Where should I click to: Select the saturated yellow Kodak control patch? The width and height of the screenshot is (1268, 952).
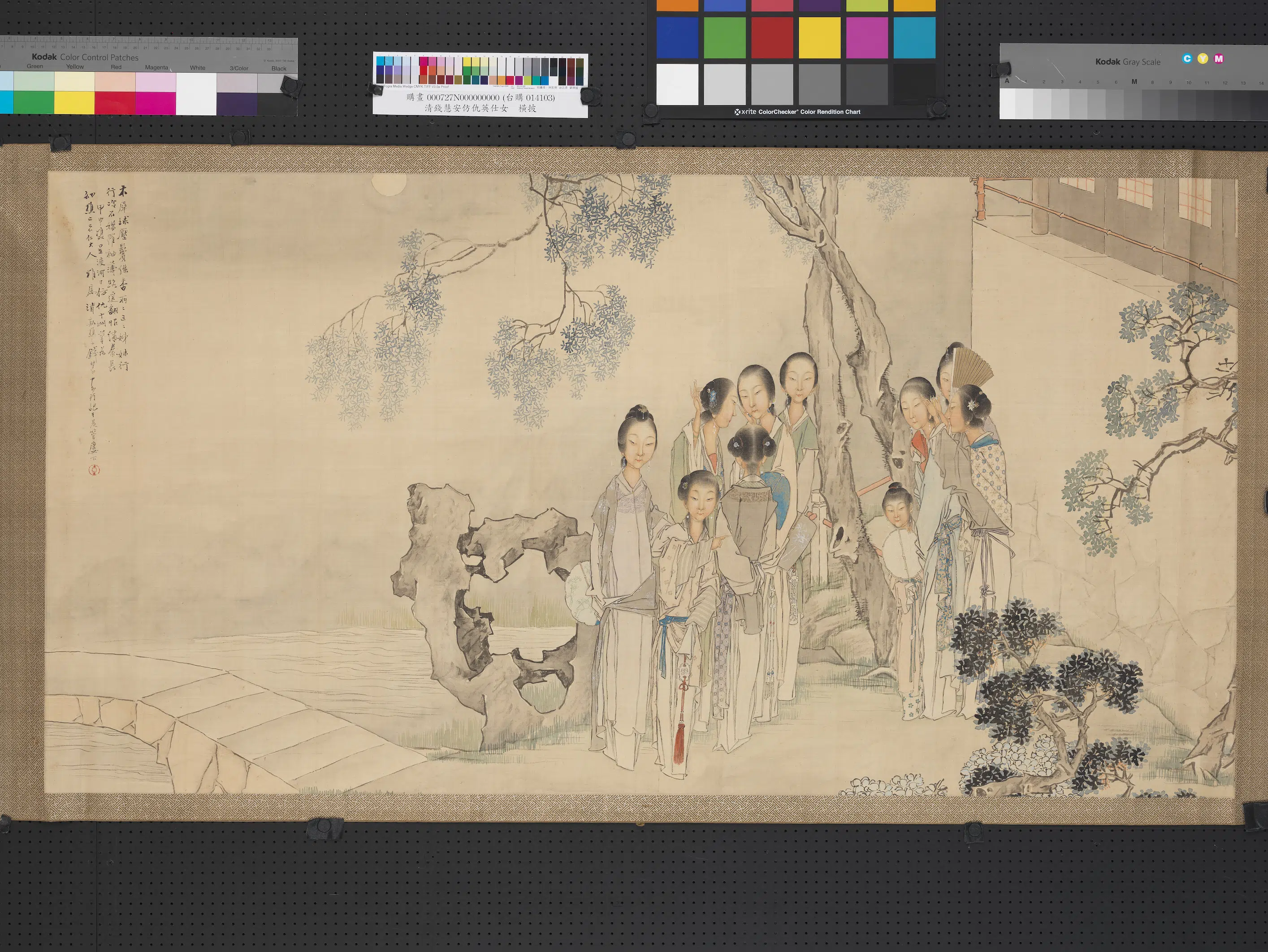[x=74, y=103]
